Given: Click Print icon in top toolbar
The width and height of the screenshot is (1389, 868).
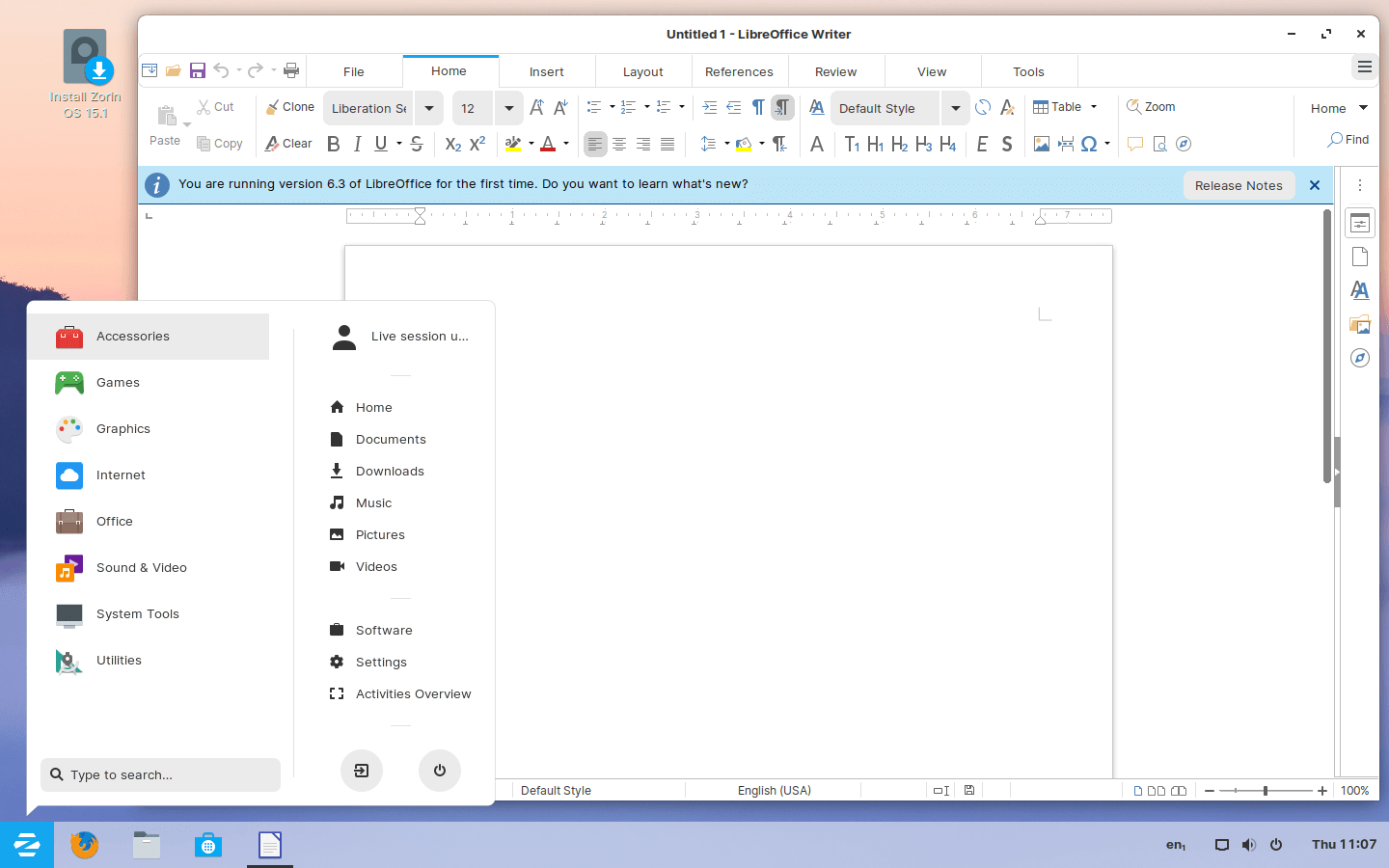Looking at the screenshot, I should tap(291, 70).
